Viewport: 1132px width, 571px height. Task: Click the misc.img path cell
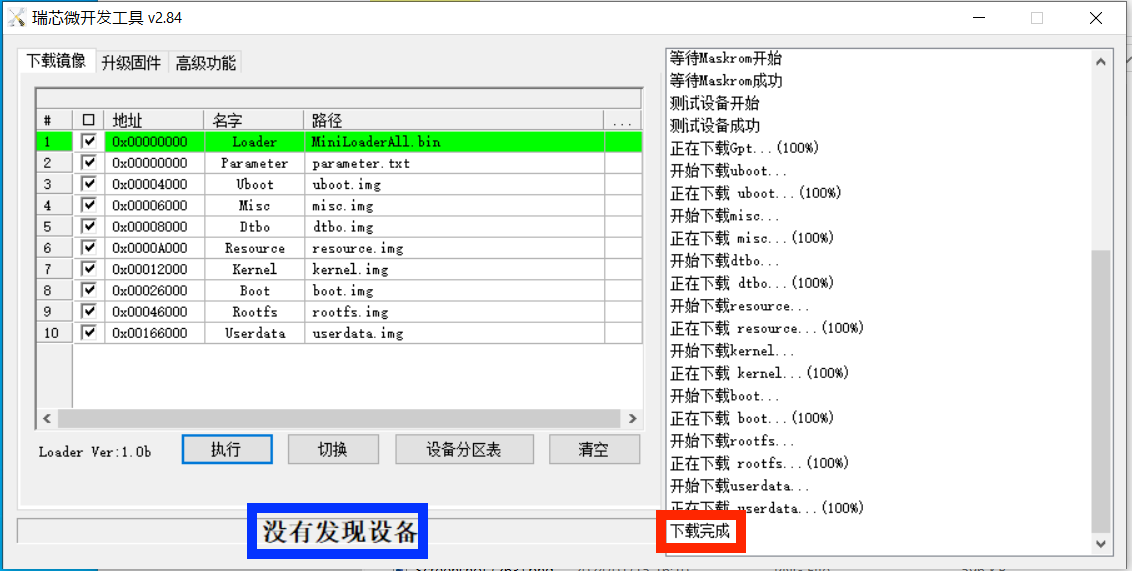[454, 206]
